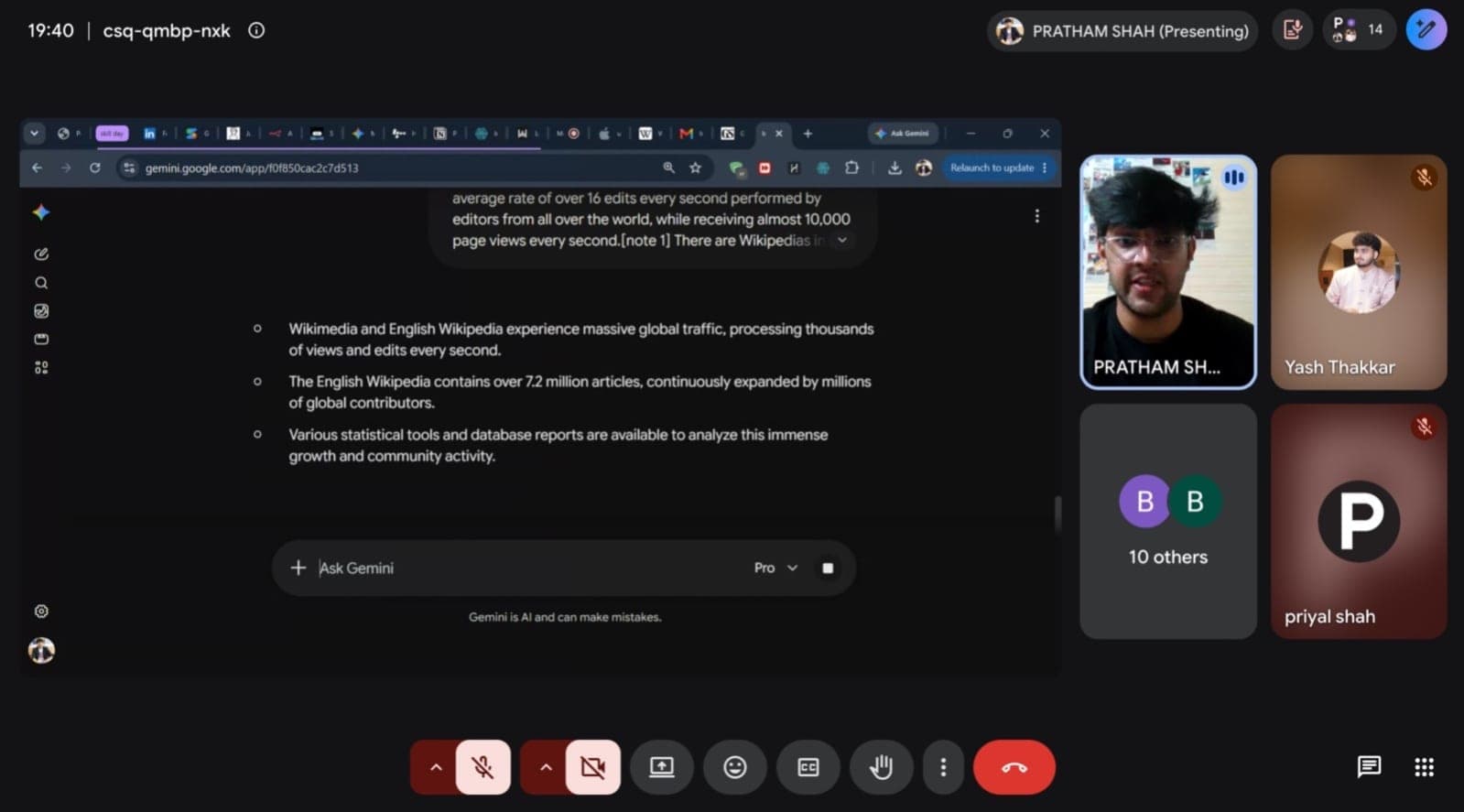Reload the Gemini page
Image resolution: width=1464 pixels, height=812 pixels.
pos(95,168)
